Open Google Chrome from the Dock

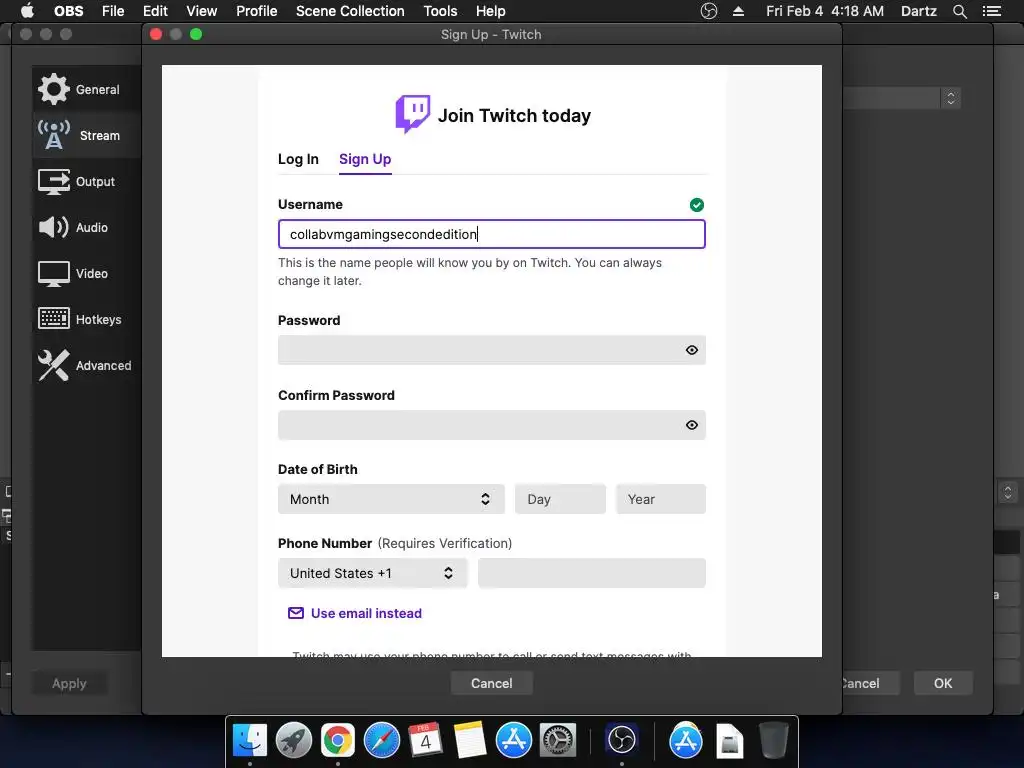click(338, 741)
